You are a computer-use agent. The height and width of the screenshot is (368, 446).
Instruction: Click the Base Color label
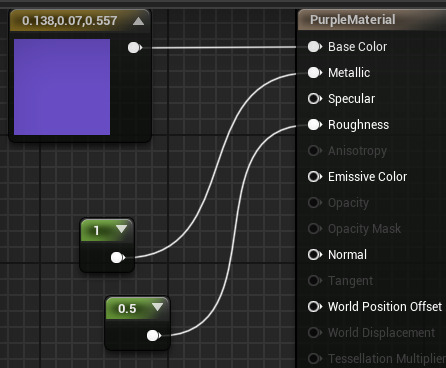click(x=357, y=47)
